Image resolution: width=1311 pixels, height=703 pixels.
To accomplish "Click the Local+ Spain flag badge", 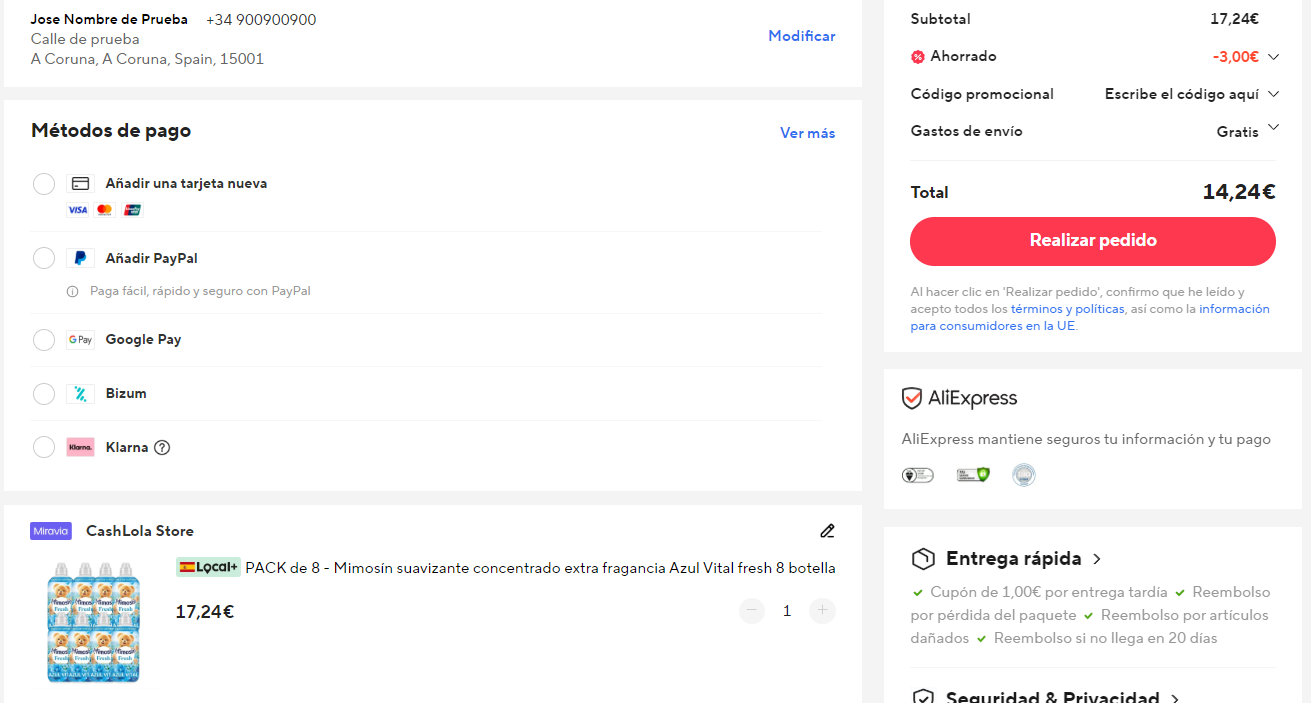I will click(208, 567).
